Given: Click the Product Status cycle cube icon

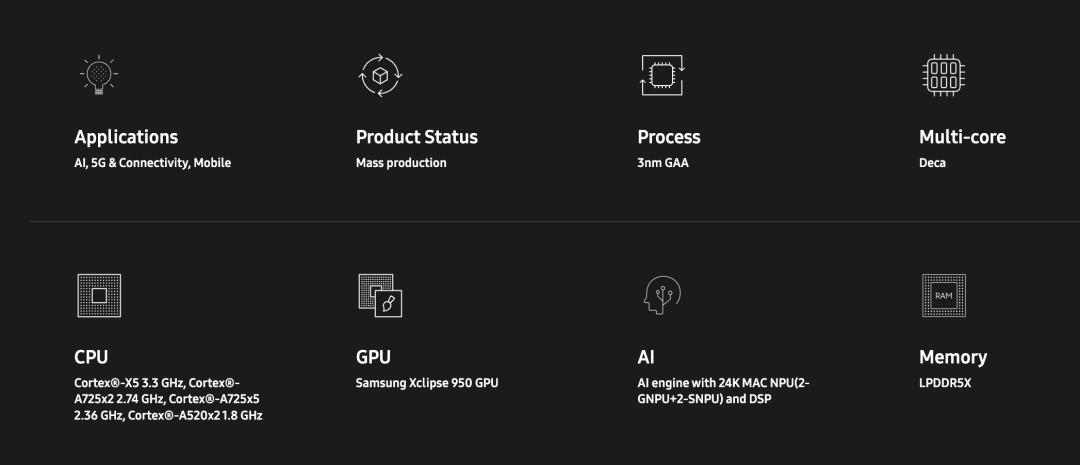Looking at the screenshot, I should (380, 75).
